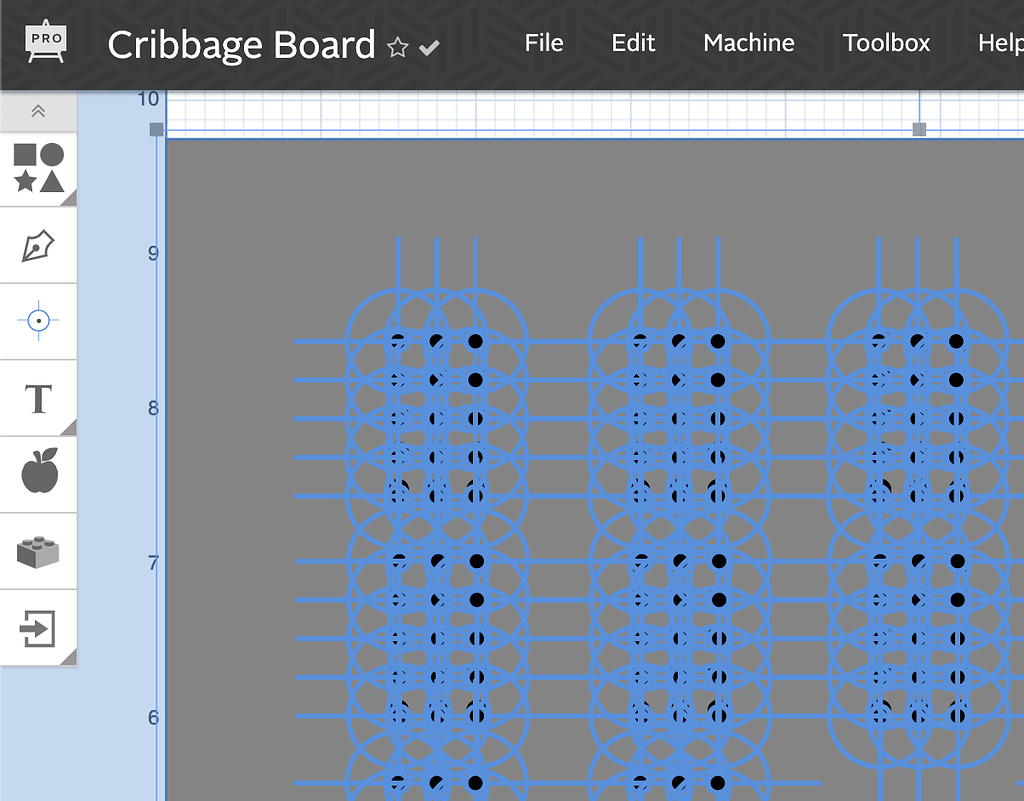
Task: Open the File menu
Action: [543, 43]
